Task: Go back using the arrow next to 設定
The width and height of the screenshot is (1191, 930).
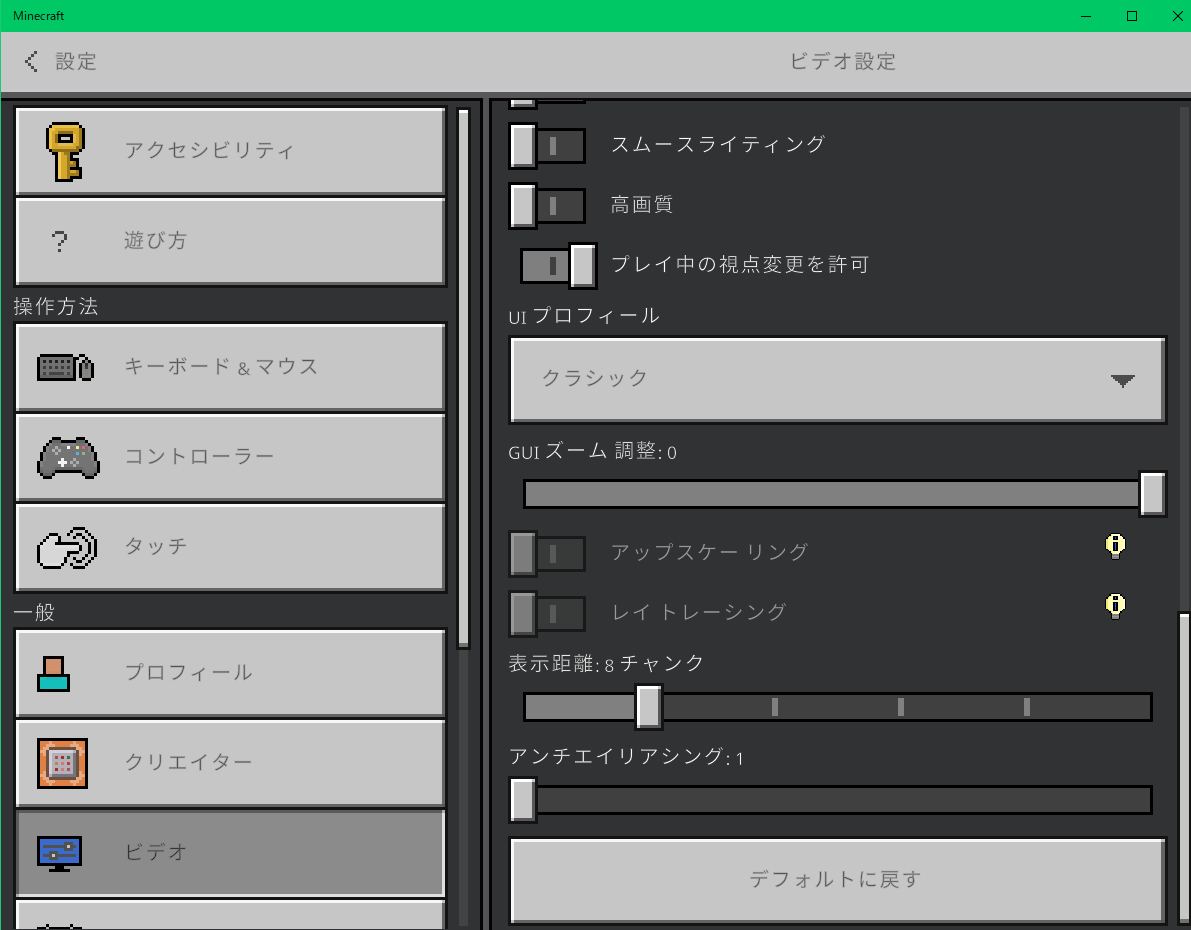Action: pyautogui.click(x=31, y=62)
